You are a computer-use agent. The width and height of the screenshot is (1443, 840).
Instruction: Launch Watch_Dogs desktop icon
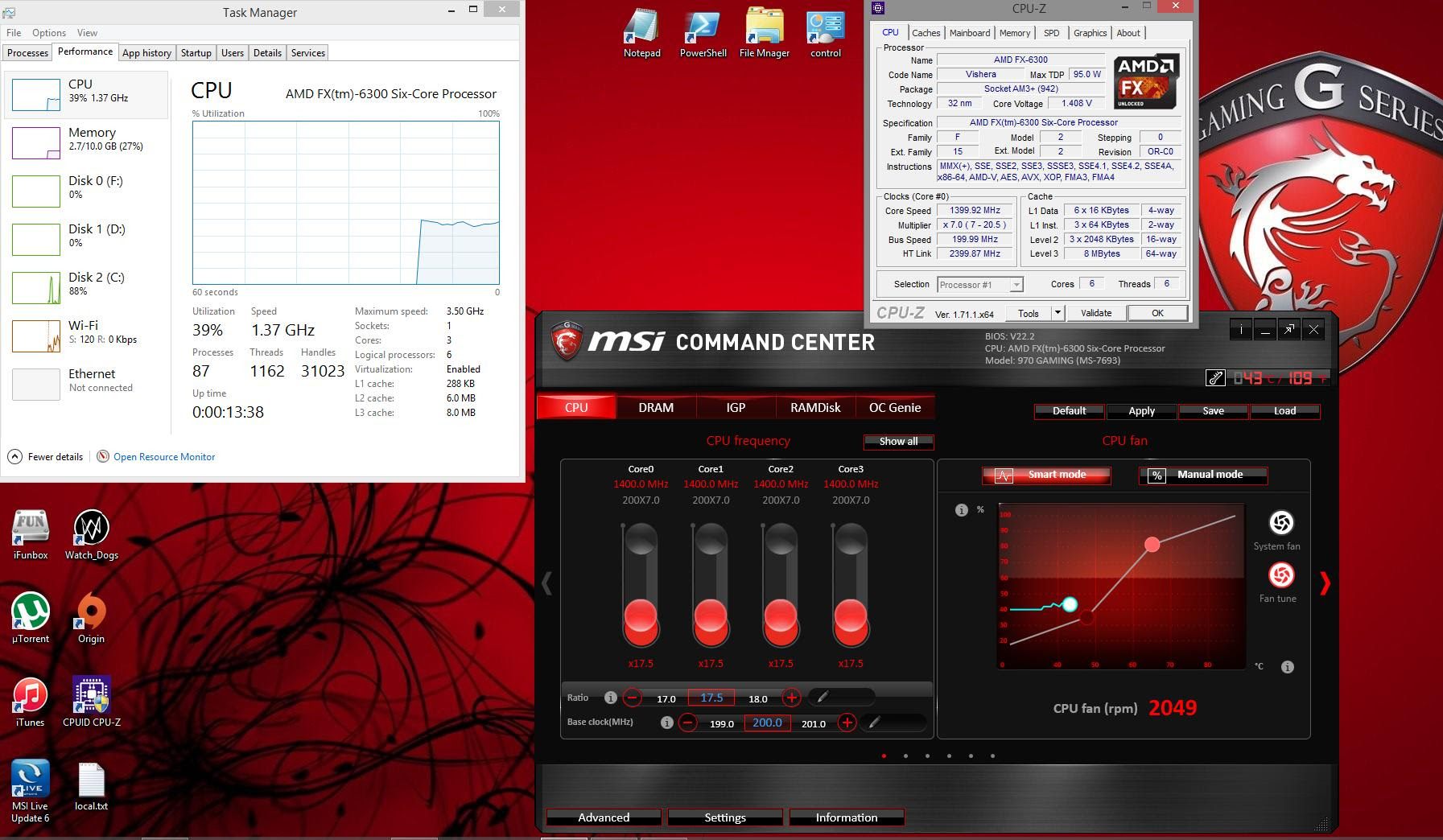tap(91, 535)
